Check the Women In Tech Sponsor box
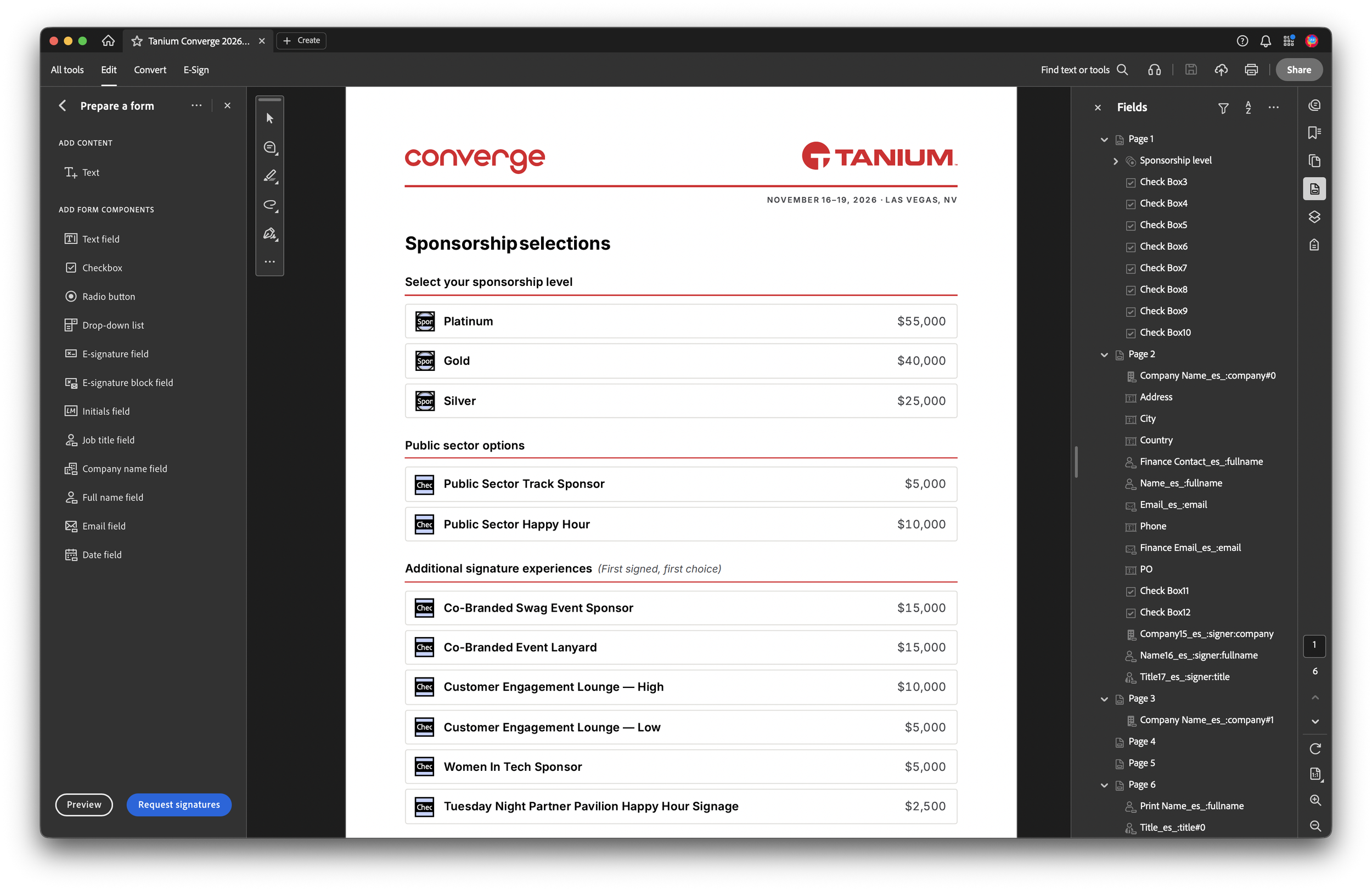 point(424,766)
